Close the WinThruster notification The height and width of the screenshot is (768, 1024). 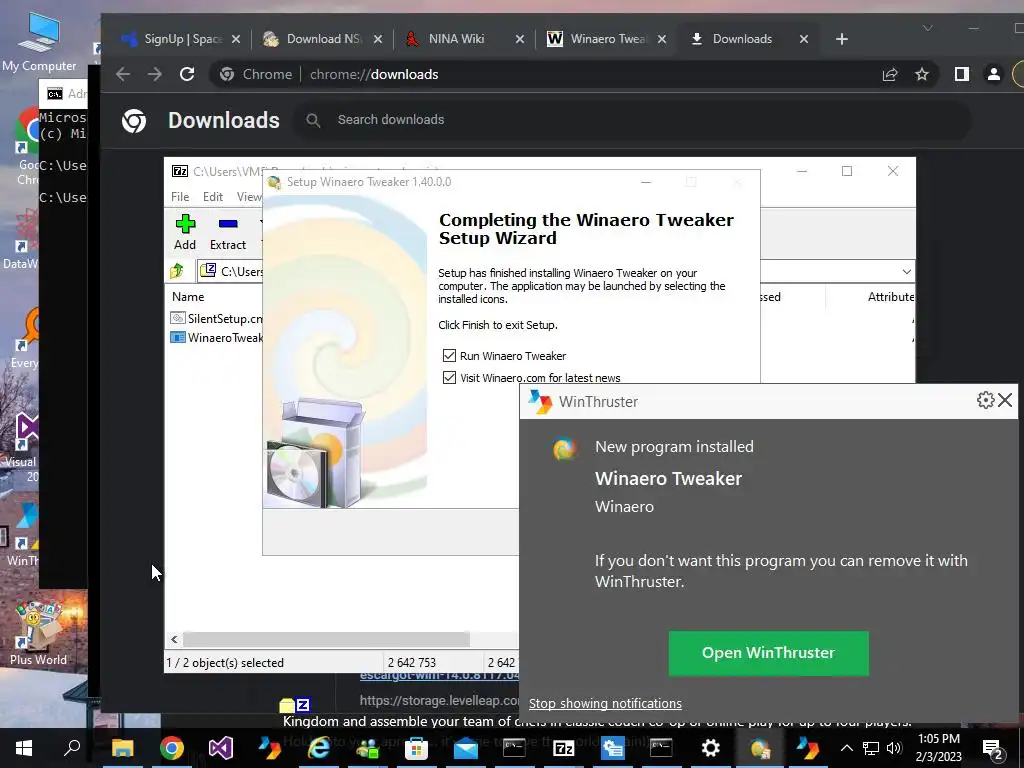[1005, 400]
